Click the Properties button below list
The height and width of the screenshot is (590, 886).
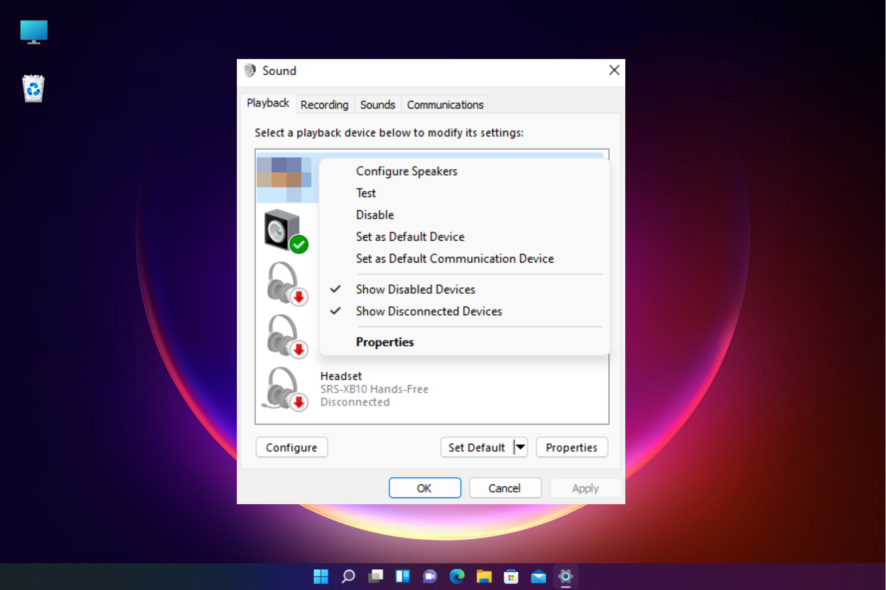[571, 447]
